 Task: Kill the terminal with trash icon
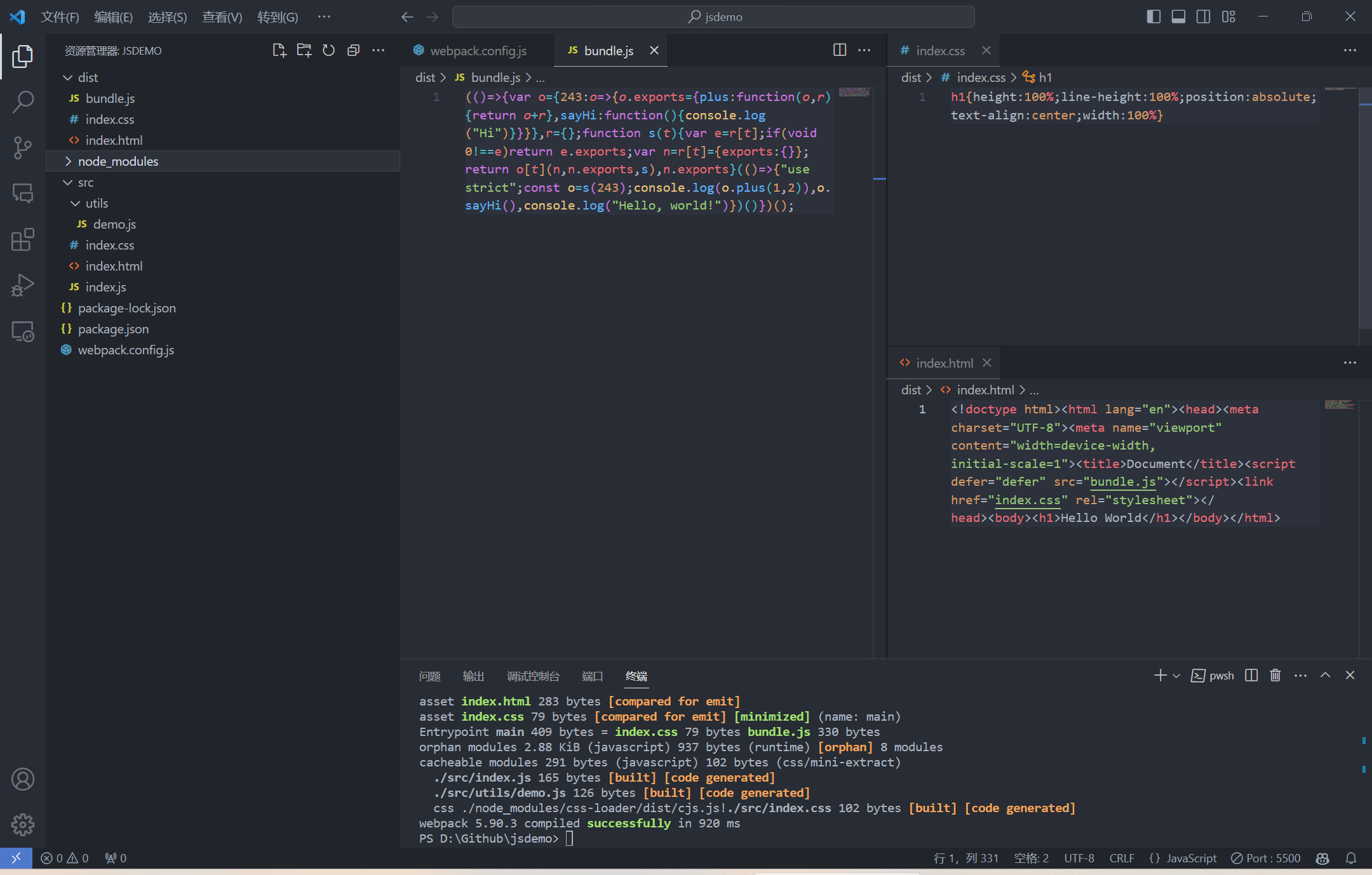(x=1275, y=676)
